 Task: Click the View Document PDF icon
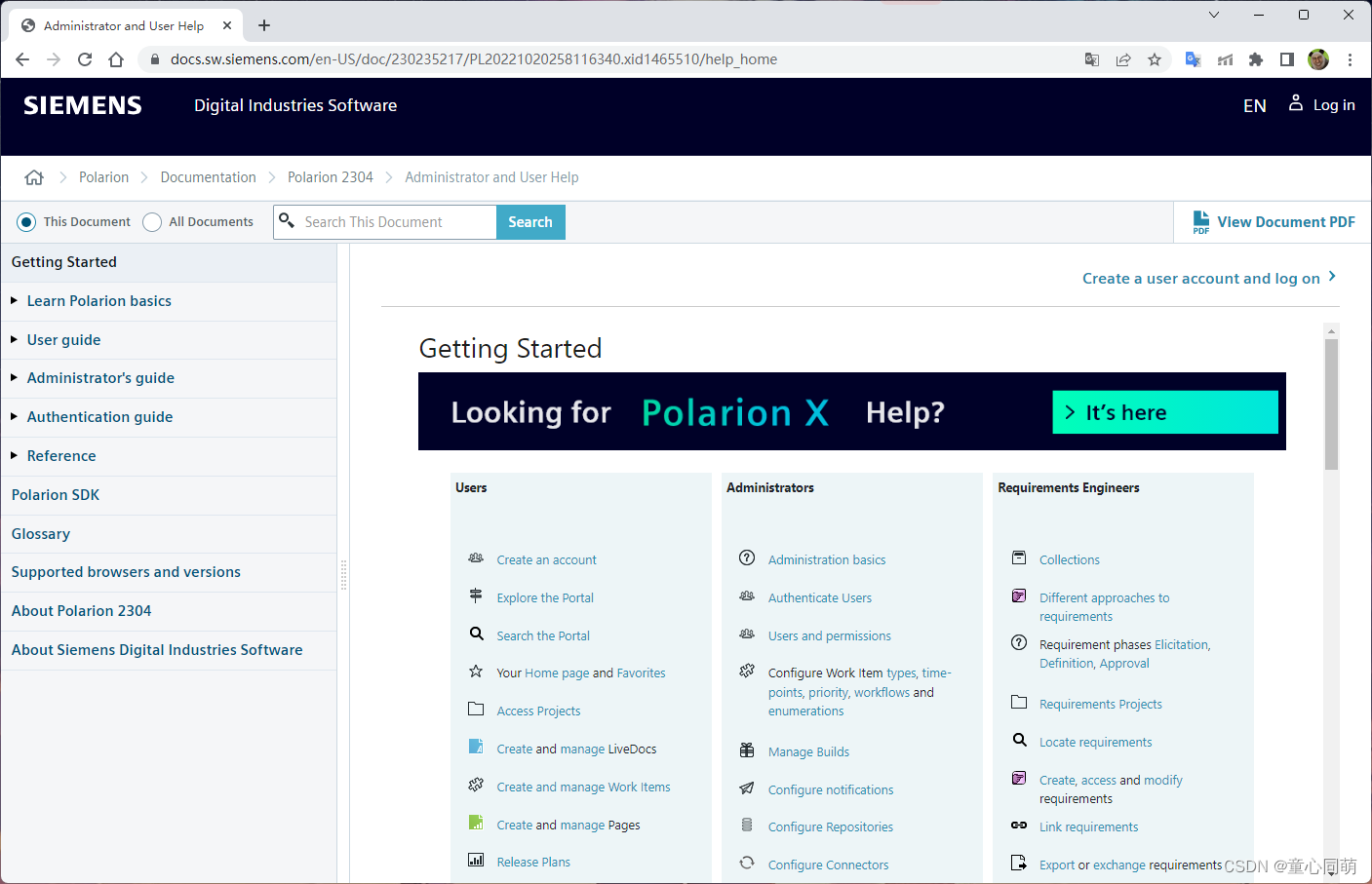[1201, 222]
